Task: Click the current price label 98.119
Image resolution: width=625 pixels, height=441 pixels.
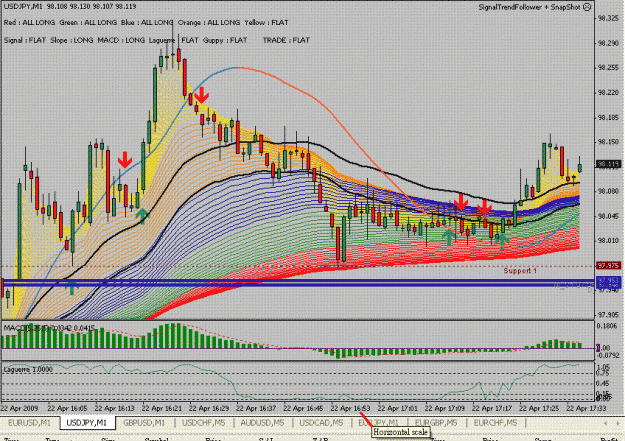Action: pos(608,164)
